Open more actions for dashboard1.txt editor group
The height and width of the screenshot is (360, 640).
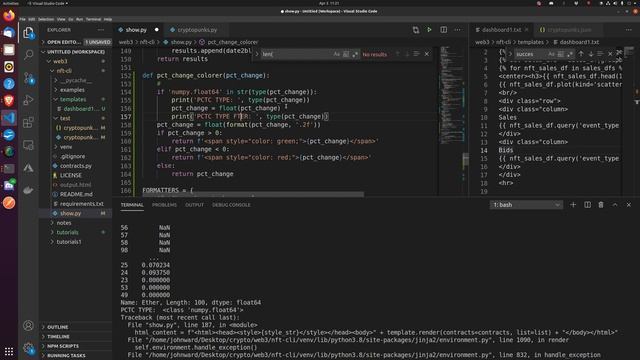tap(629, 30)
